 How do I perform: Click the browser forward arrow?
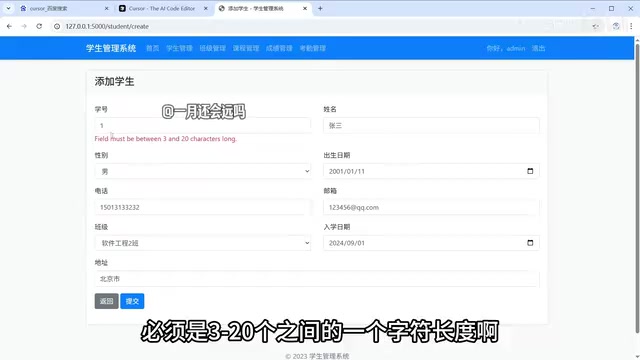coord(24,26)
